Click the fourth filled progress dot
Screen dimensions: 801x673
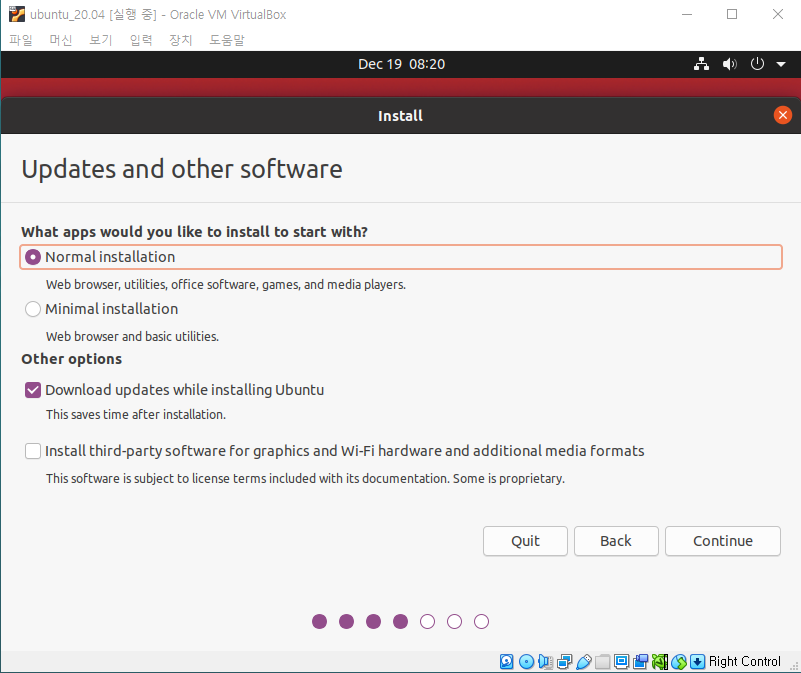click(x=400, y=621)
